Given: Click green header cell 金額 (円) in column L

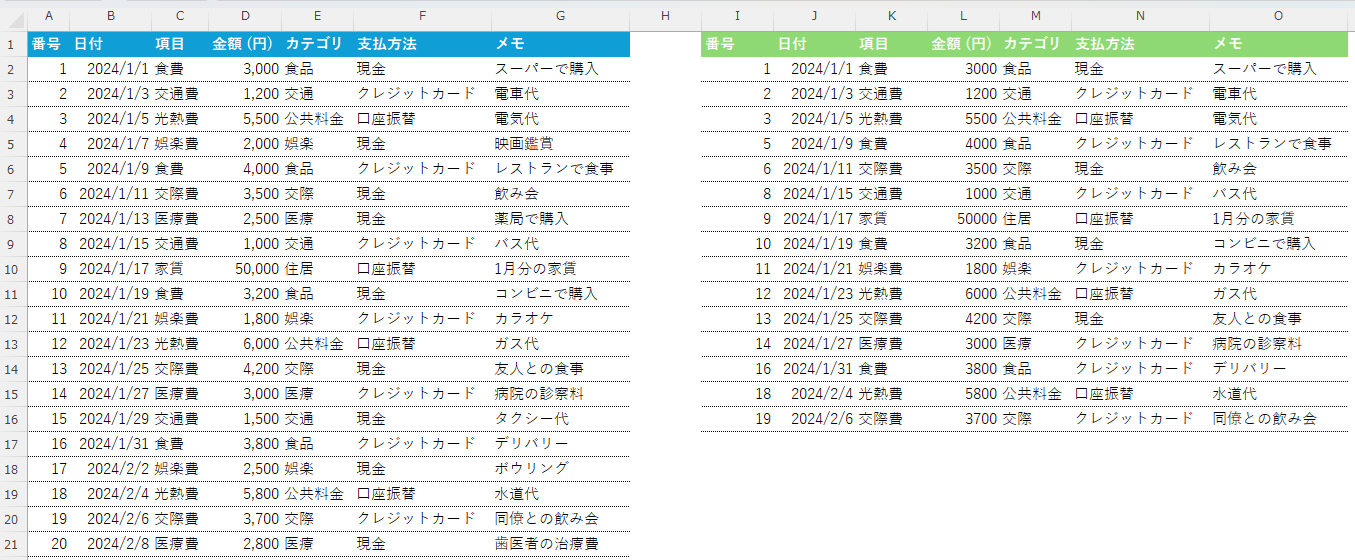Looking at the screenshot, I should (x=961, y=44).
